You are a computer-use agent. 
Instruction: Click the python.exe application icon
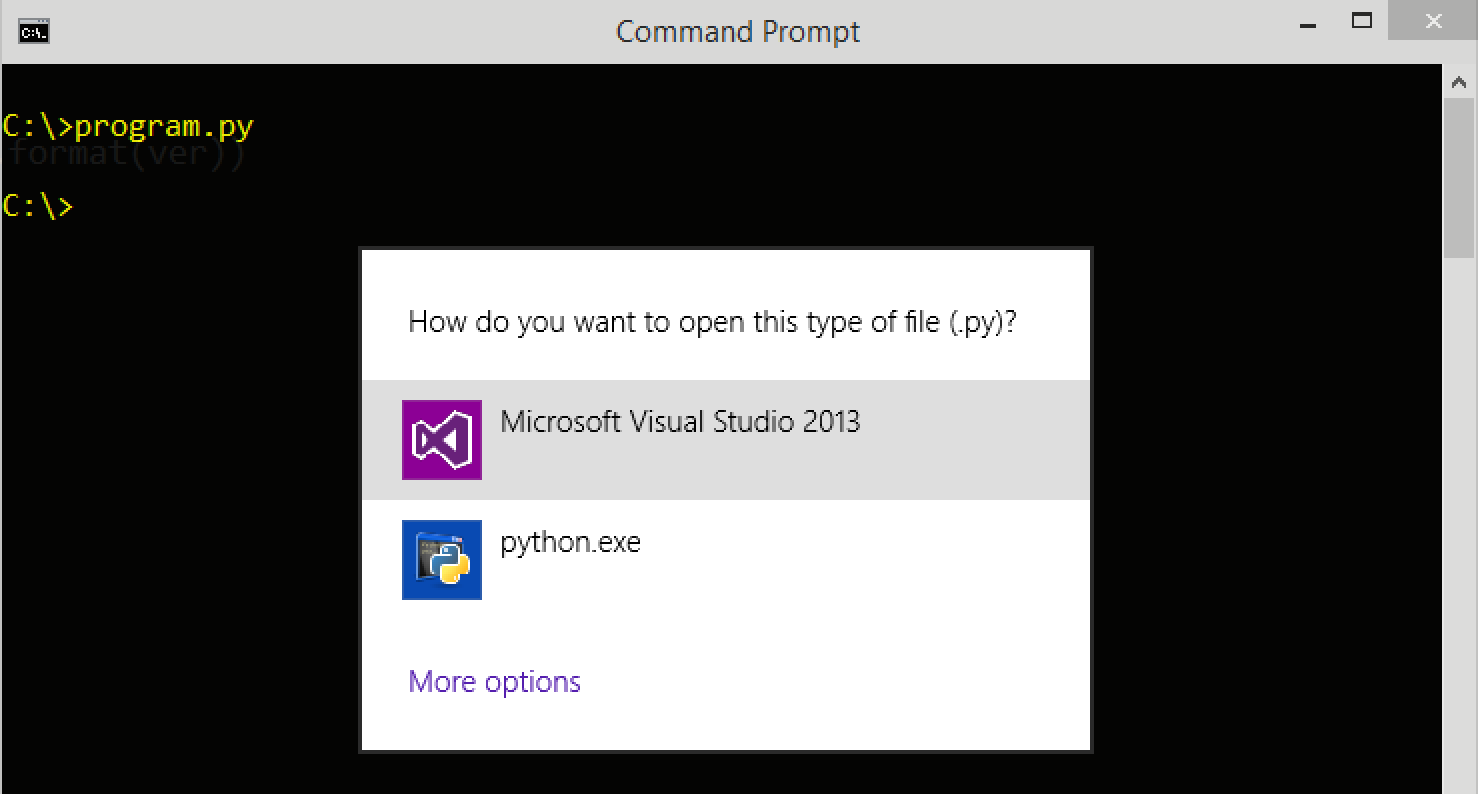[441, 560]
